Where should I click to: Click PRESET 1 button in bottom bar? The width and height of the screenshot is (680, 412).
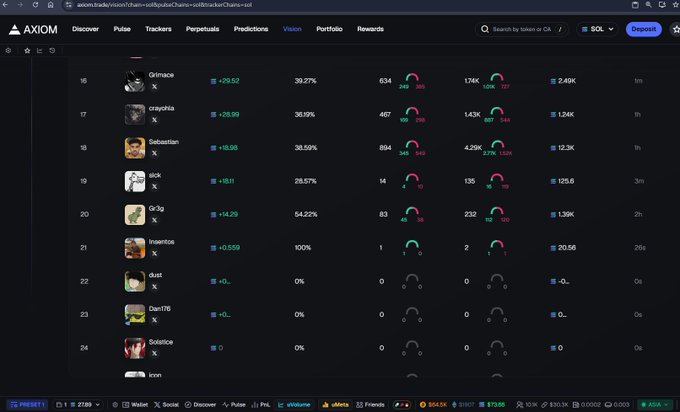pyautogui.click(x=28, y=405)
